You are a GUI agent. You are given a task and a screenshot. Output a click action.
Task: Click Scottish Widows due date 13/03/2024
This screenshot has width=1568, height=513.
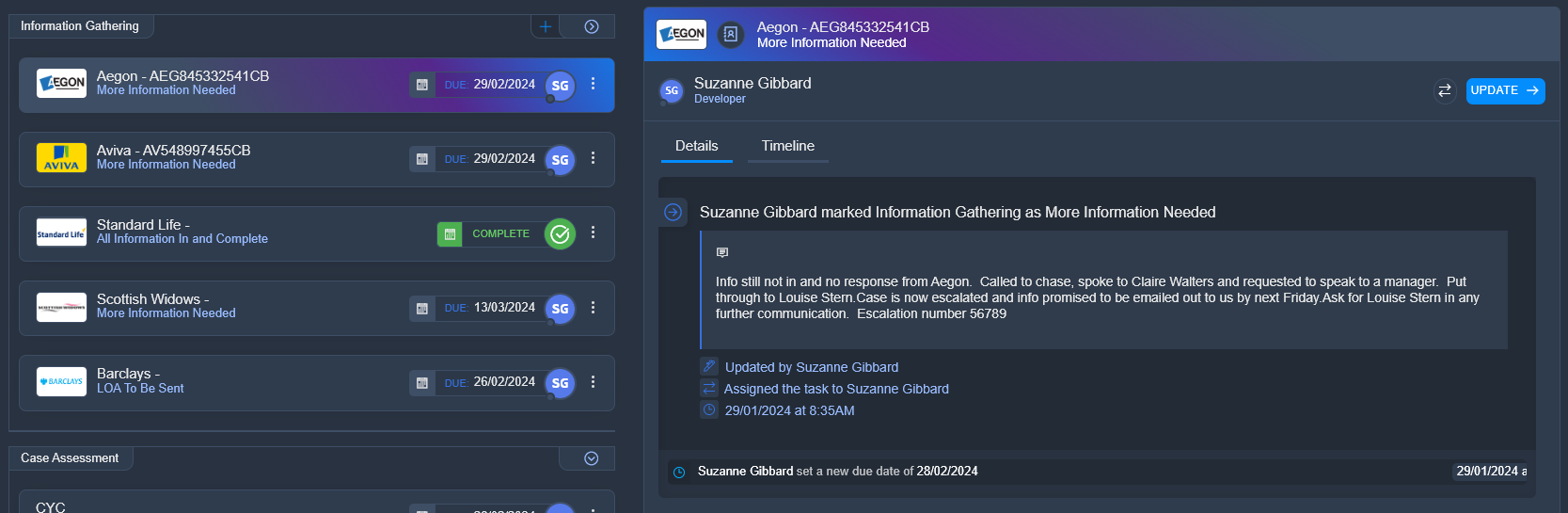504,307
